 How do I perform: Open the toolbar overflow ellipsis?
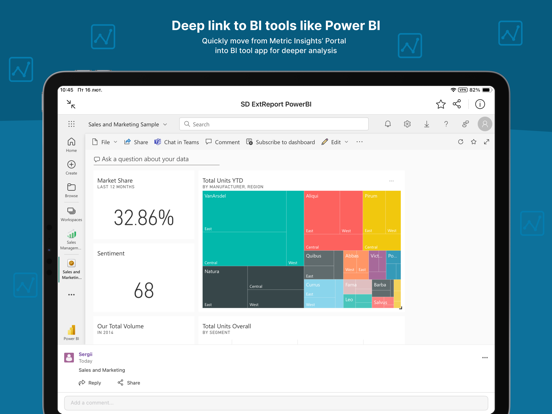(359, 142)
